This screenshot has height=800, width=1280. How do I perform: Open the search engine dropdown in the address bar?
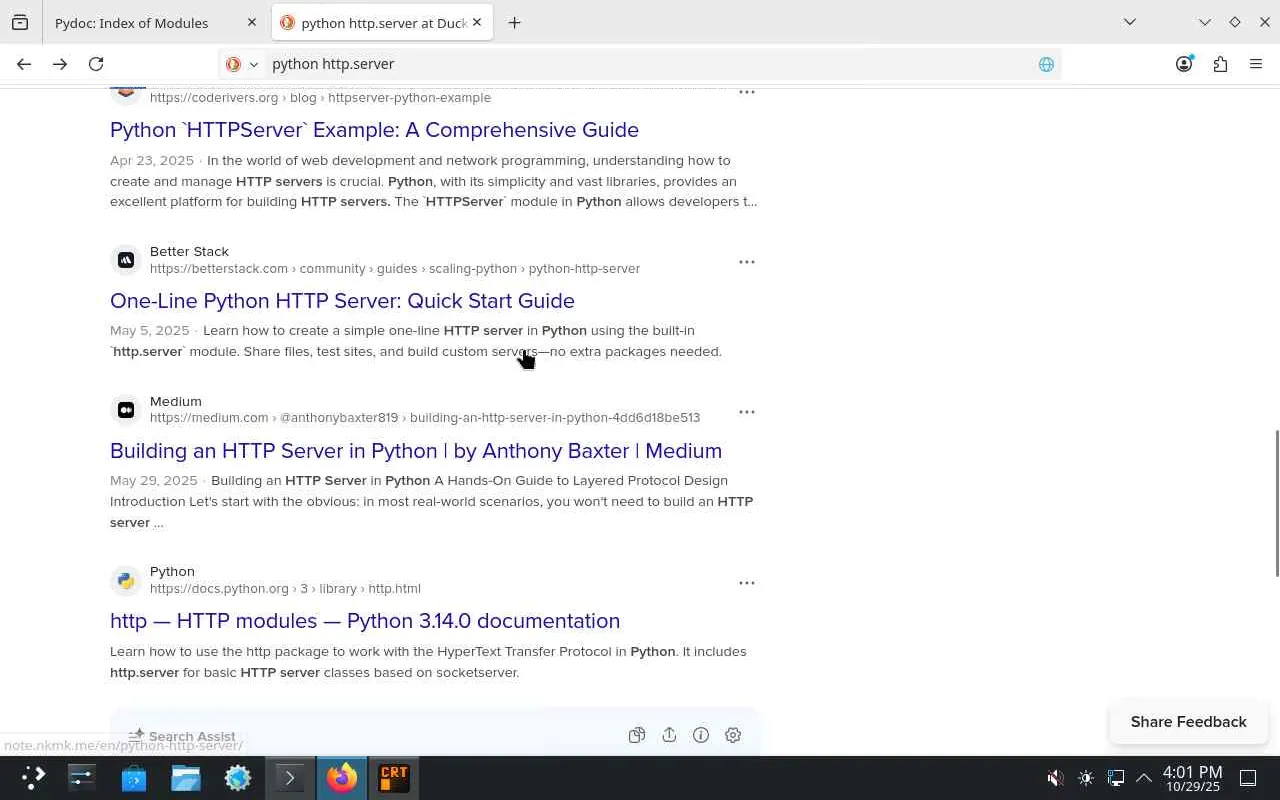(x=242, y=64)
